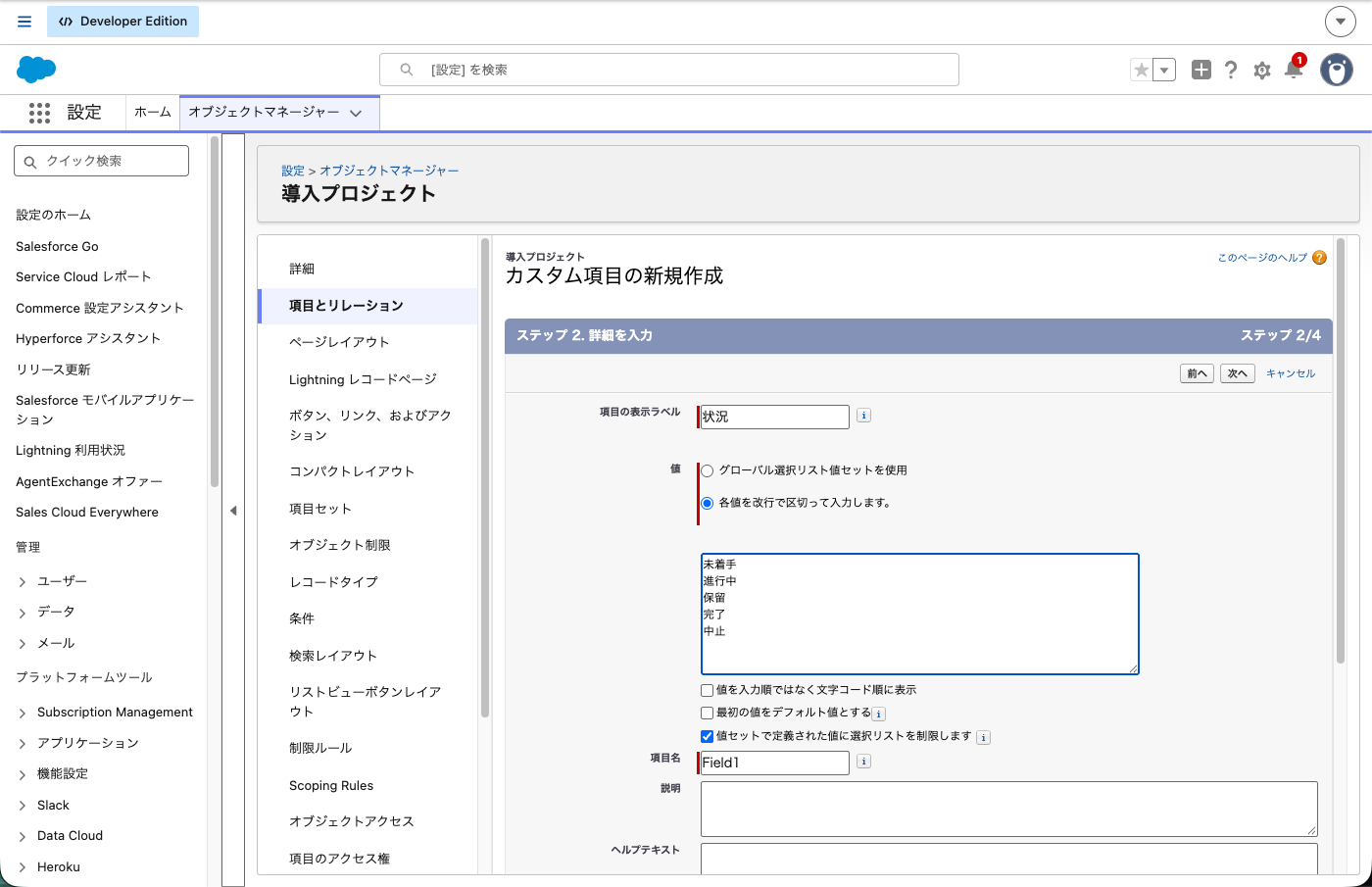This screenshot has height=887, width=1372.
Task: Click the [設定] を検索 search box
Action: point(669,70)
